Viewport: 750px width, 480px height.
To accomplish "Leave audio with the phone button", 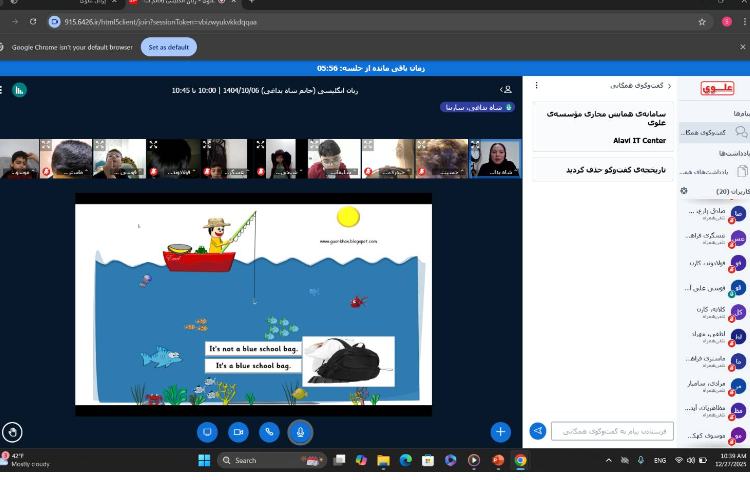I will (269, 432).
